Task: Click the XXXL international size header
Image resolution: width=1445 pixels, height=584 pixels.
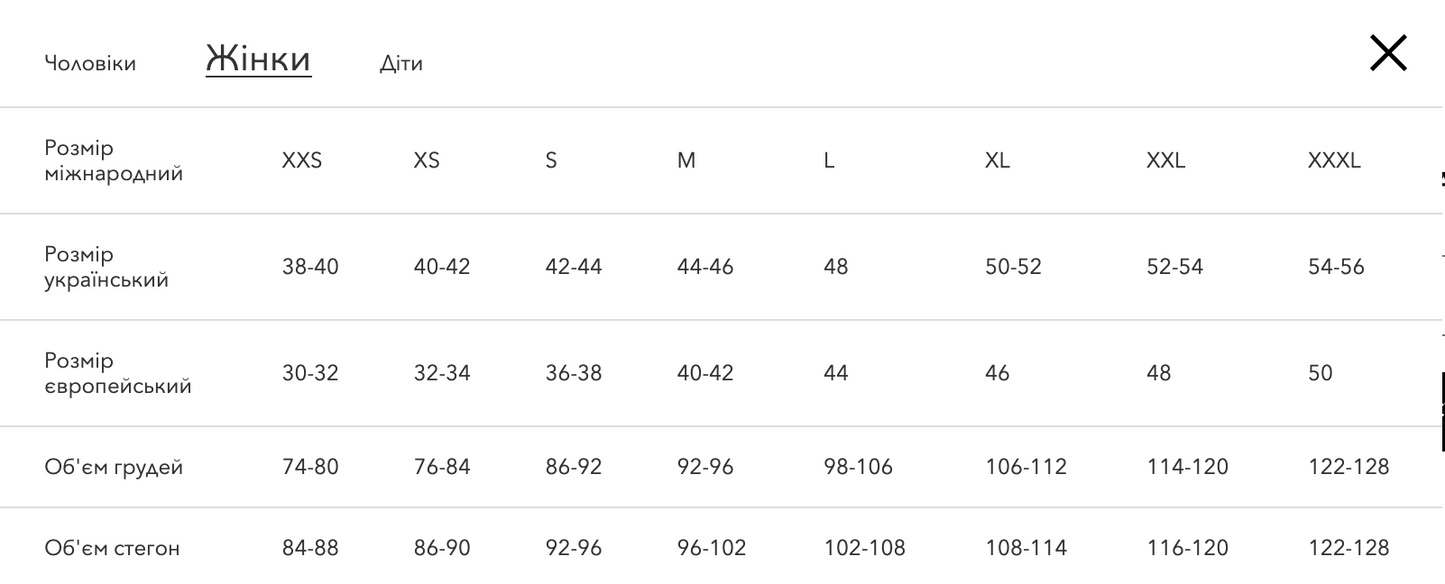Action: pos(1334,160)
